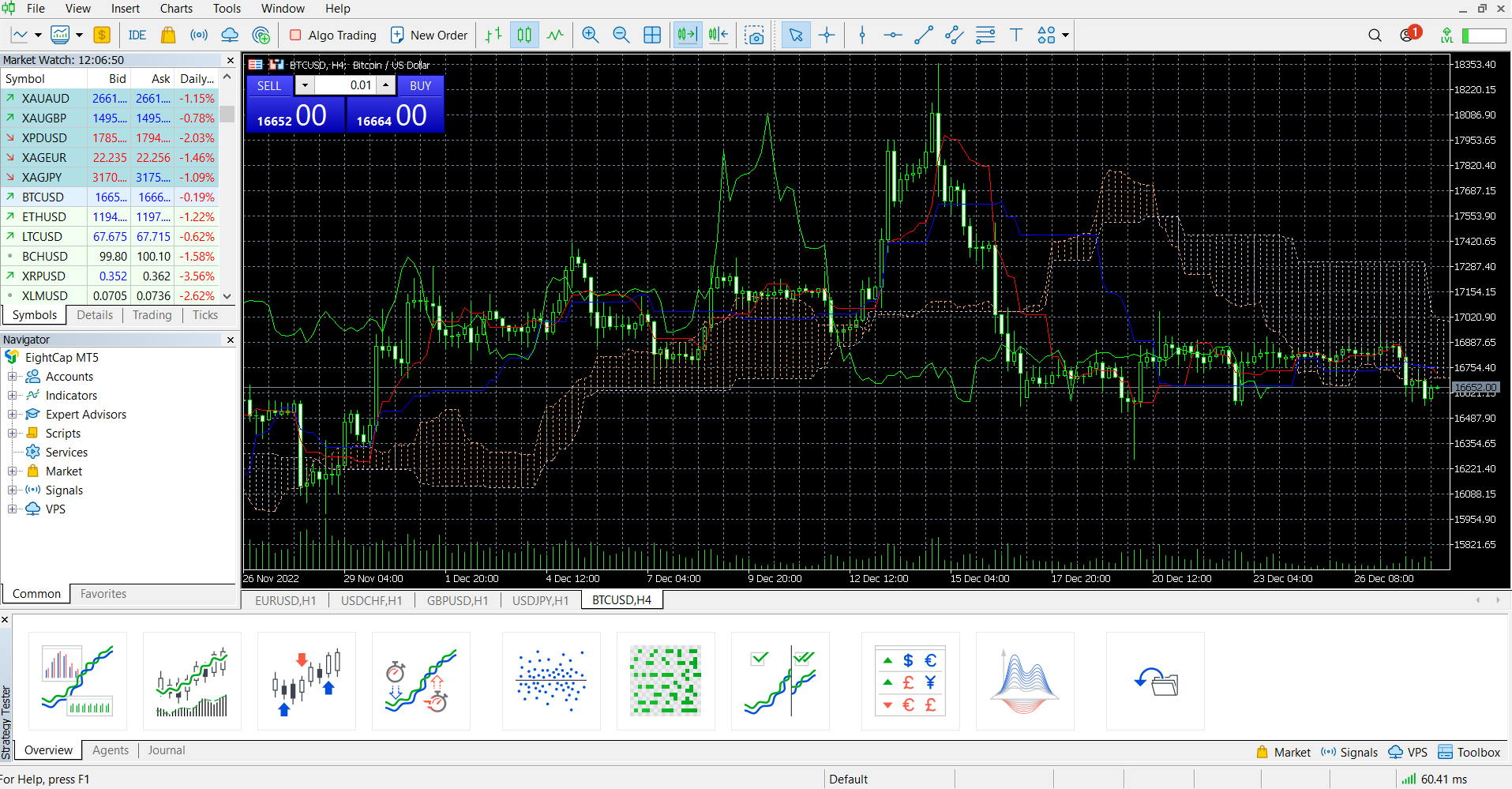Screen dimensions: 1512x789
Task: Tile chart windows with grid icon
Action: pyautogui.click(x=652, y=35)
